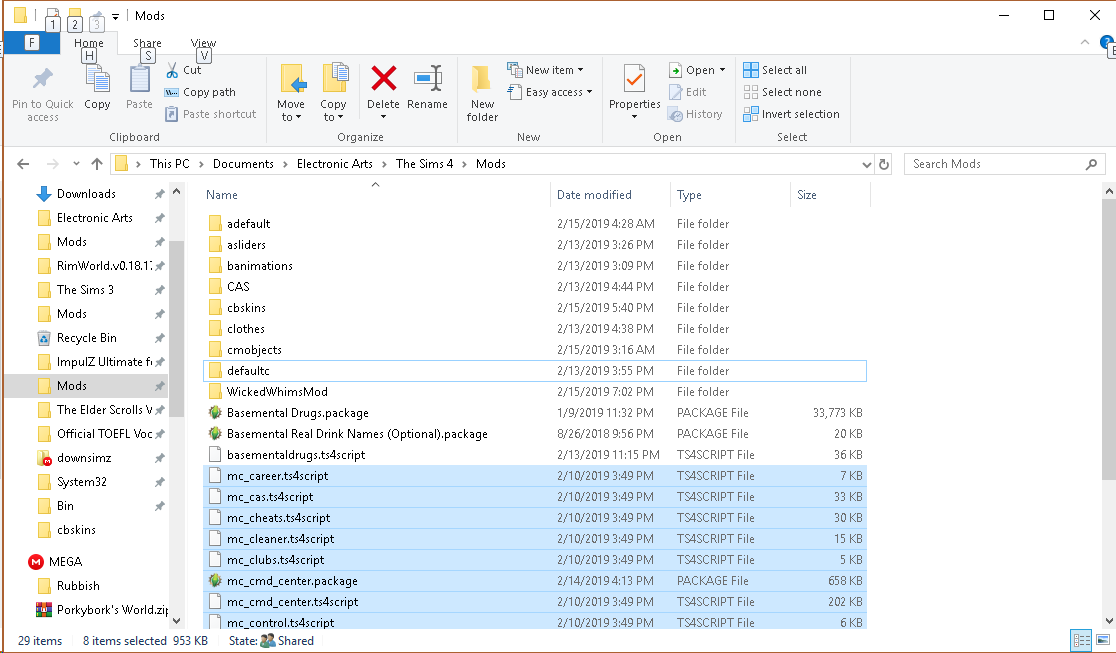
Task: Click The Sims 4 in breadcrumb
Action: [424, 164]
